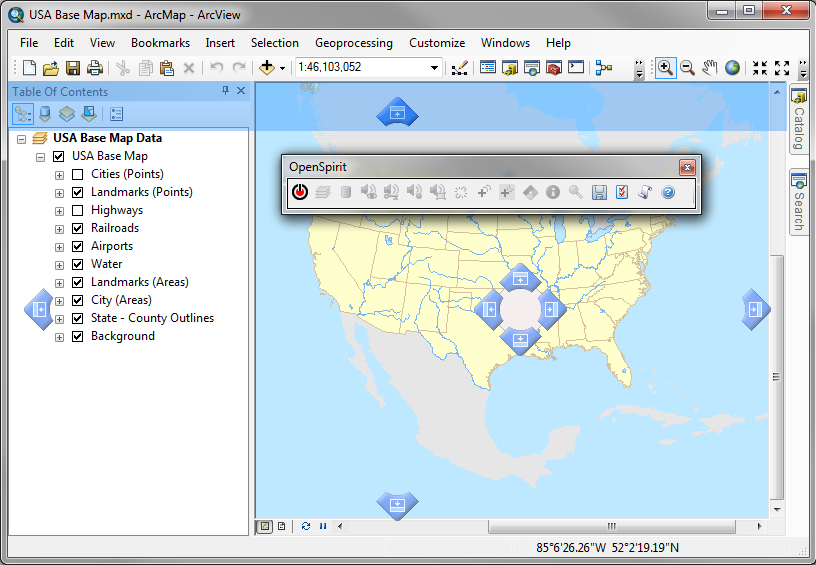The height and width of the screenshot is (565, 816).
Task: Open a map document with folder icon
Action: coord(50,68)
